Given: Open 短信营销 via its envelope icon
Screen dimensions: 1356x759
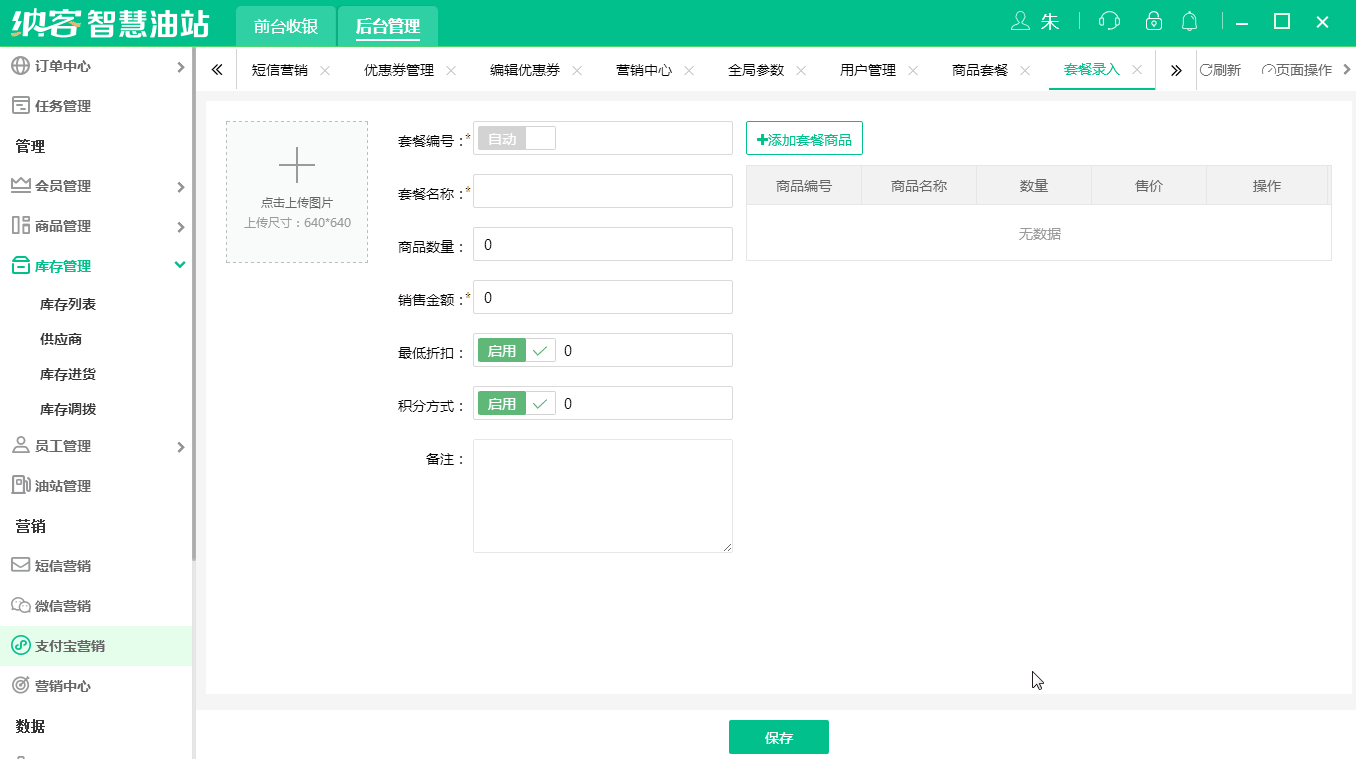Looking at the screenshot, I should (x=22, y=565).
